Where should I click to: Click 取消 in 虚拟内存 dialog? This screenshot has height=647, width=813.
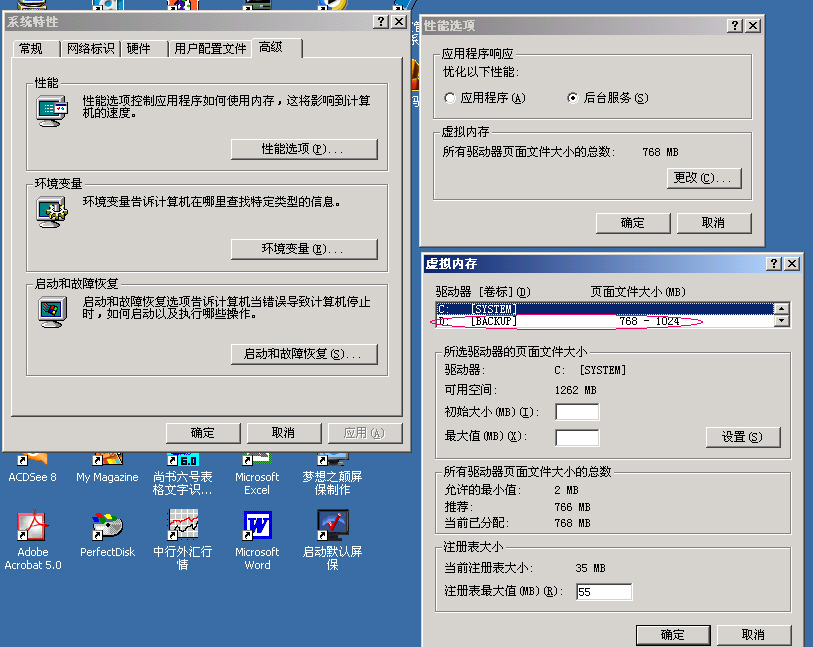point(753,635)
